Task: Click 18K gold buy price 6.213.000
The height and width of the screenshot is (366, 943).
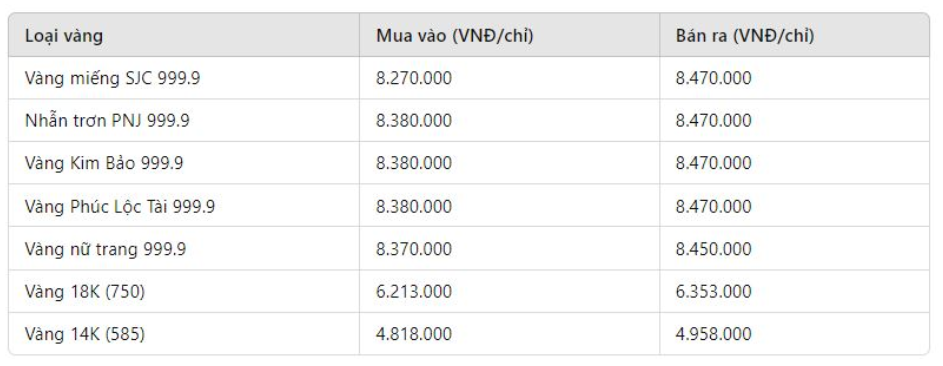Action: pos(414,291)
